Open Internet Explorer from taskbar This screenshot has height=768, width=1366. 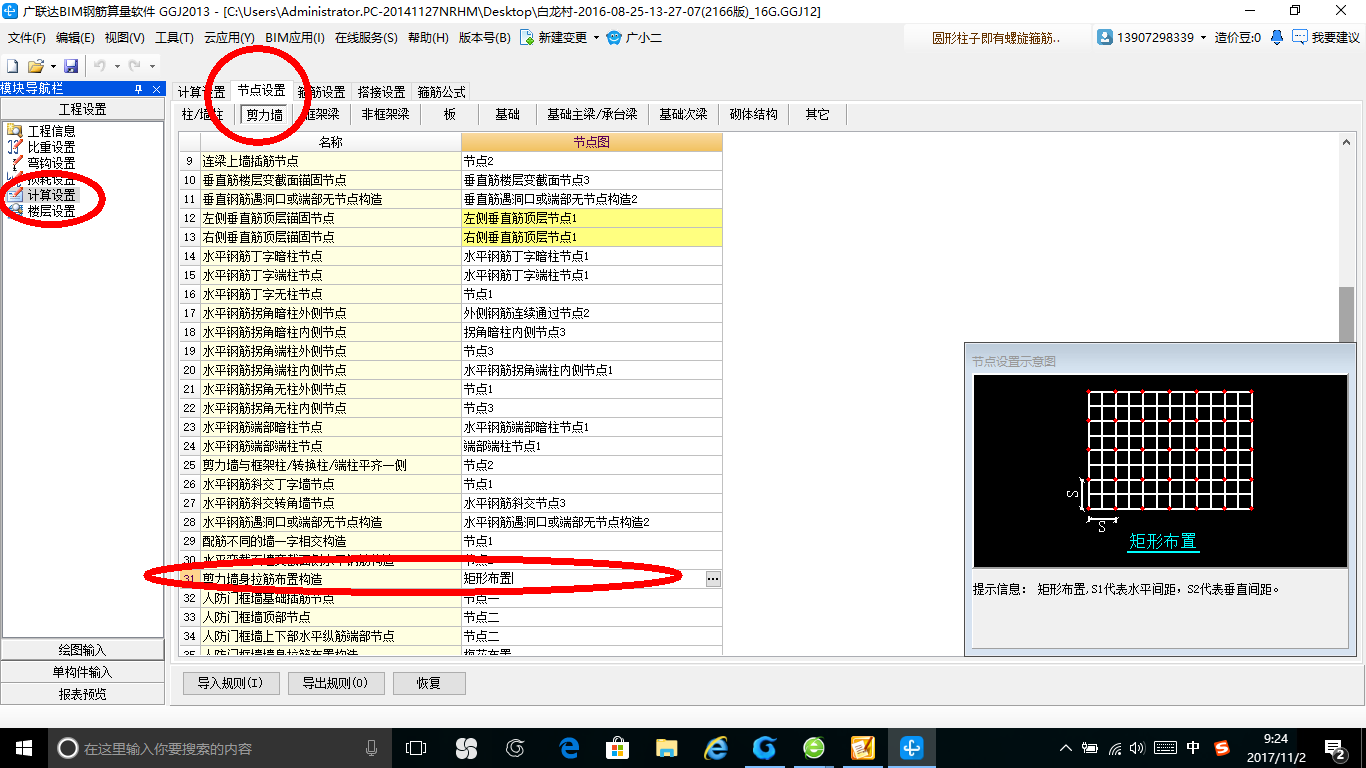pos(716,747)
